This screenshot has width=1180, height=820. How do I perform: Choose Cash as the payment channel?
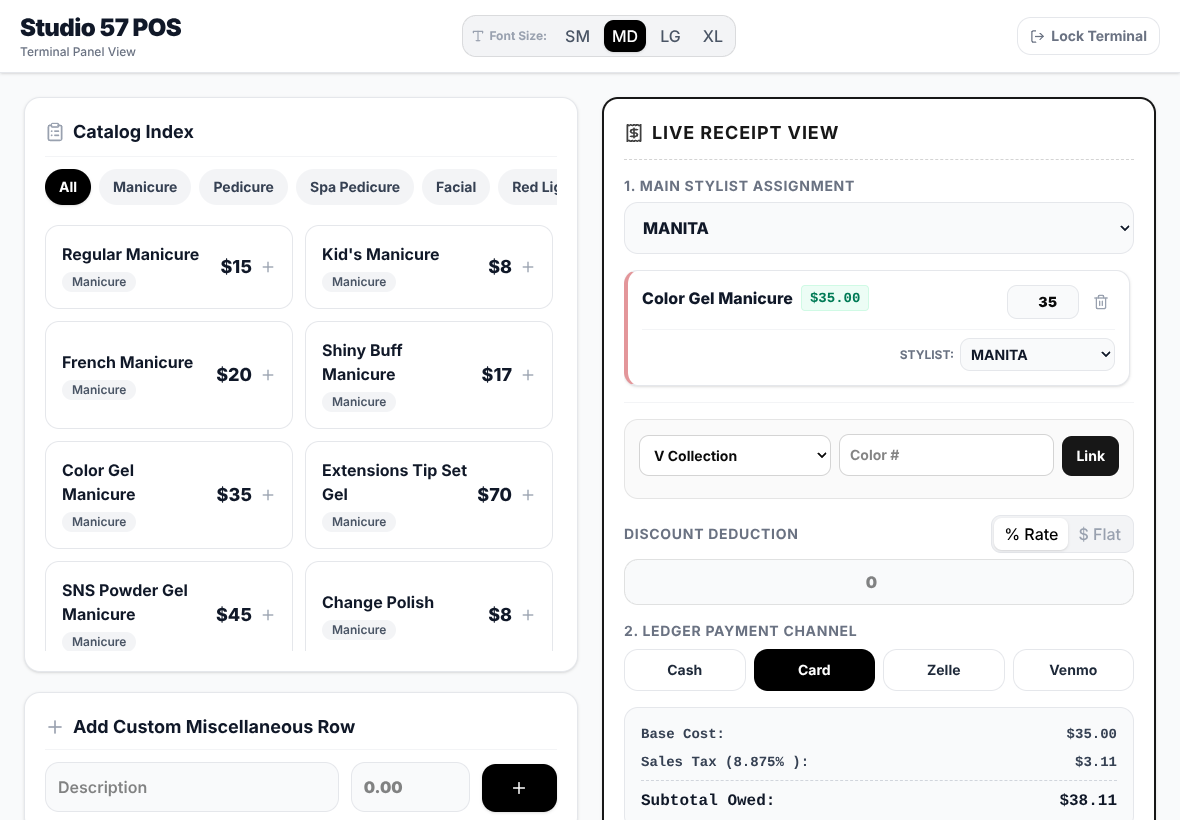(685, 670)
